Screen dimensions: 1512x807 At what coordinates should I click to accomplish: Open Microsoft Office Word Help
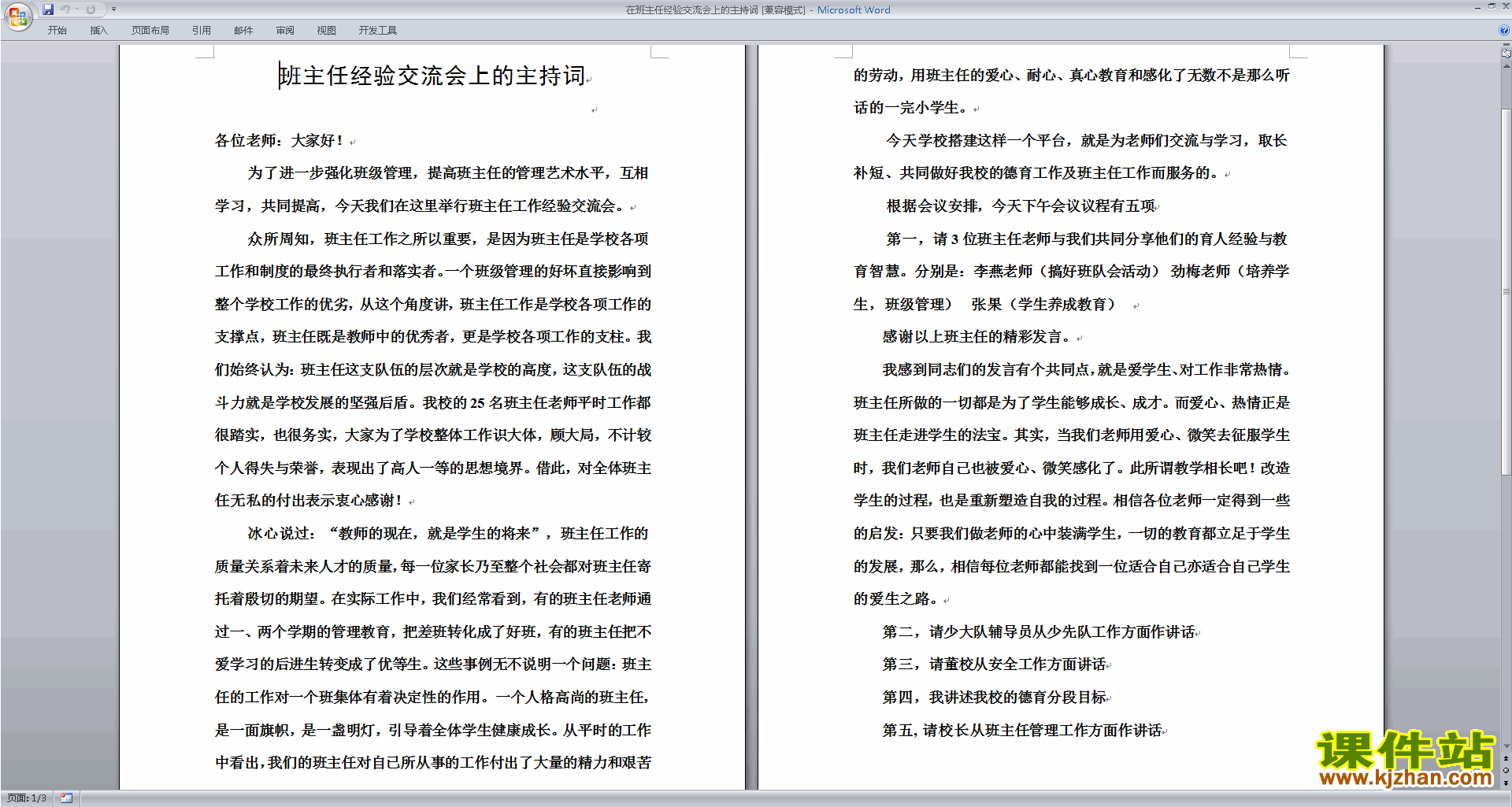(x=1504, y=31)
